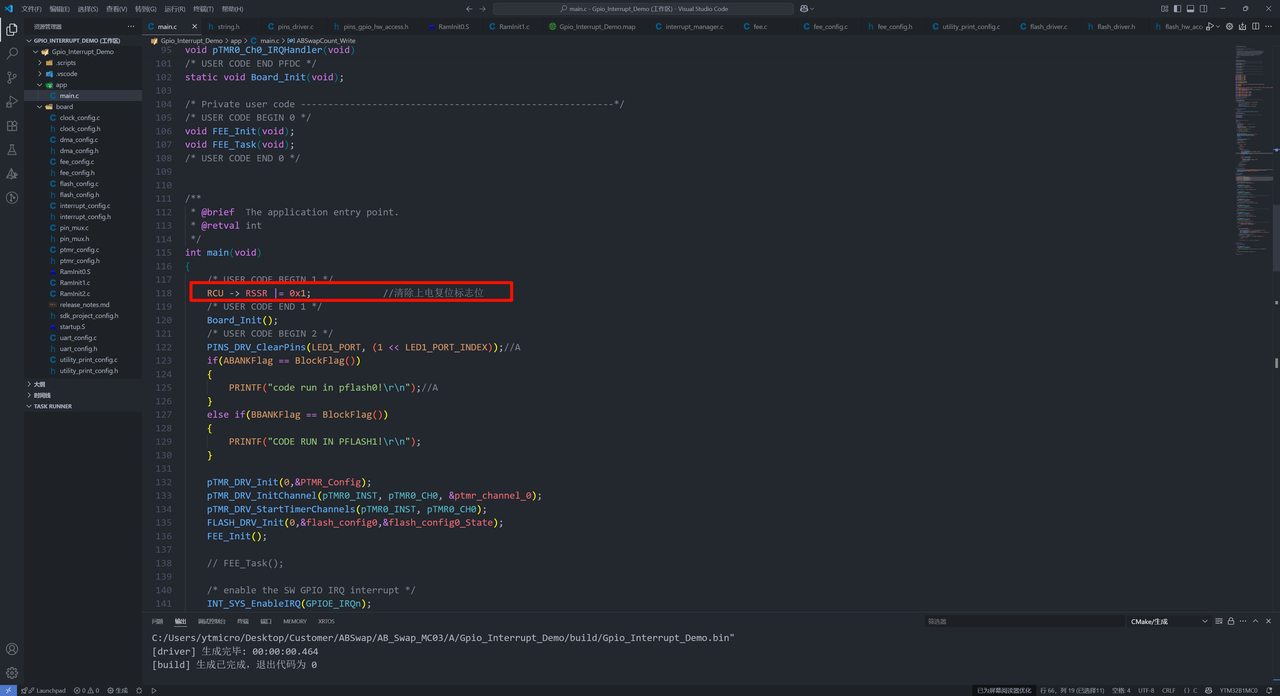The height and width of the screenshot is (696, 1280).
Task: Expand the run button dropdown arrow
Action: coord(1220,27)
